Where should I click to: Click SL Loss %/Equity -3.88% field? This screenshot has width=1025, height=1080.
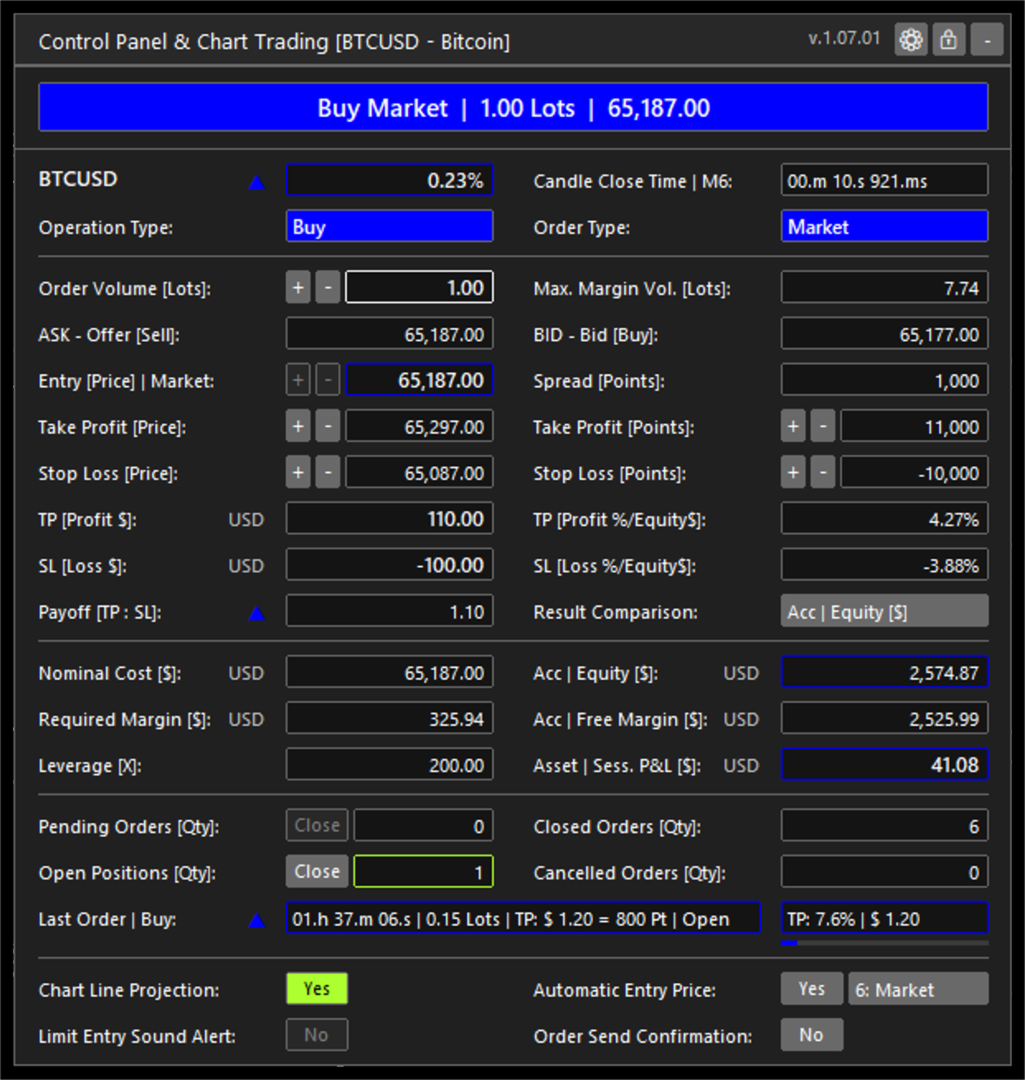[884, 565]
